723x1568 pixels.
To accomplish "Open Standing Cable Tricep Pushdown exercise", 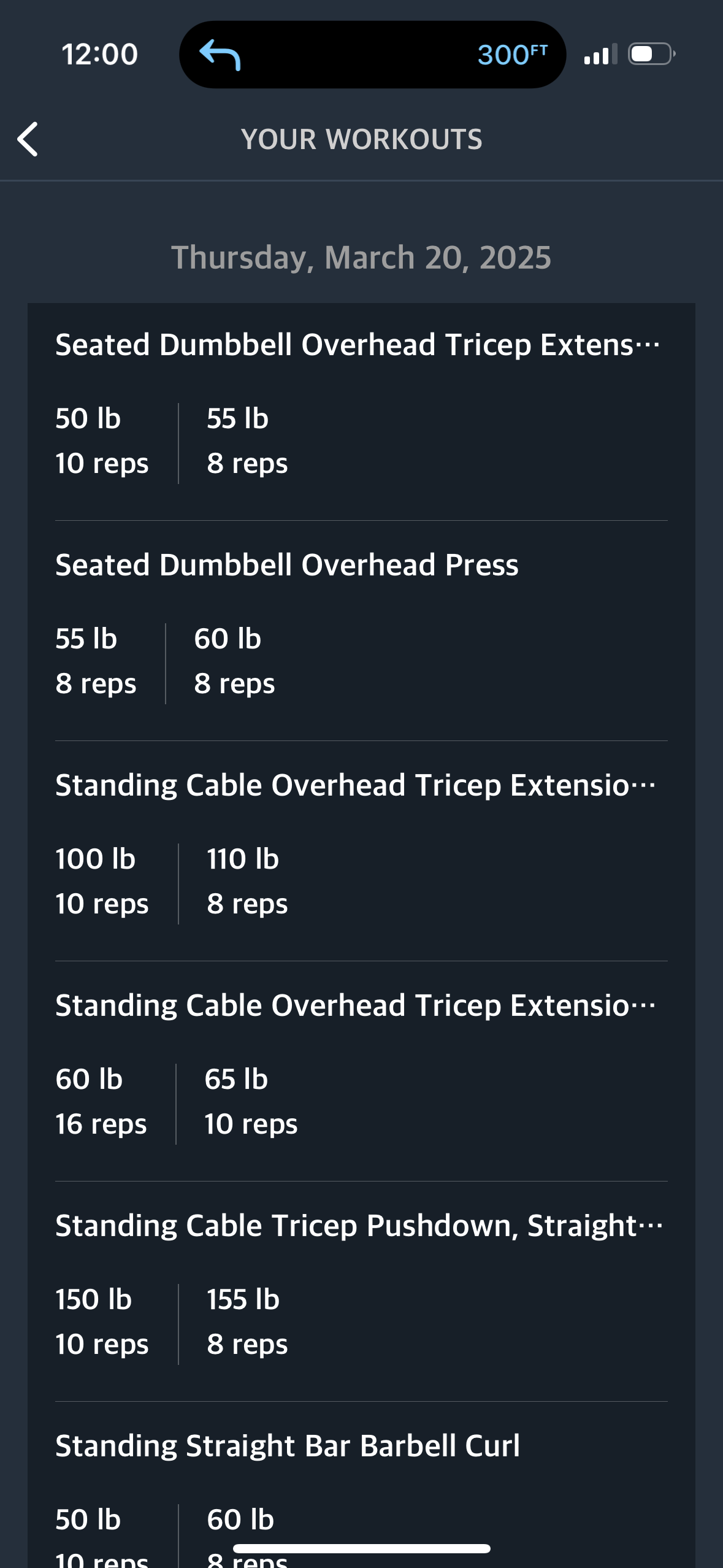I will (359, 1226).
